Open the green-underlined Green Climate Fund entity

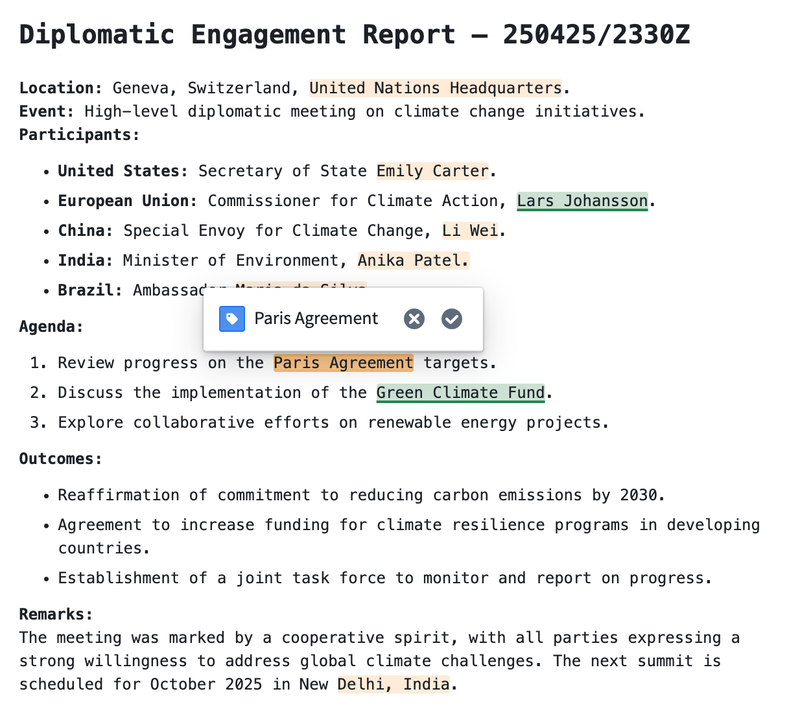click(x=461, y=393)
